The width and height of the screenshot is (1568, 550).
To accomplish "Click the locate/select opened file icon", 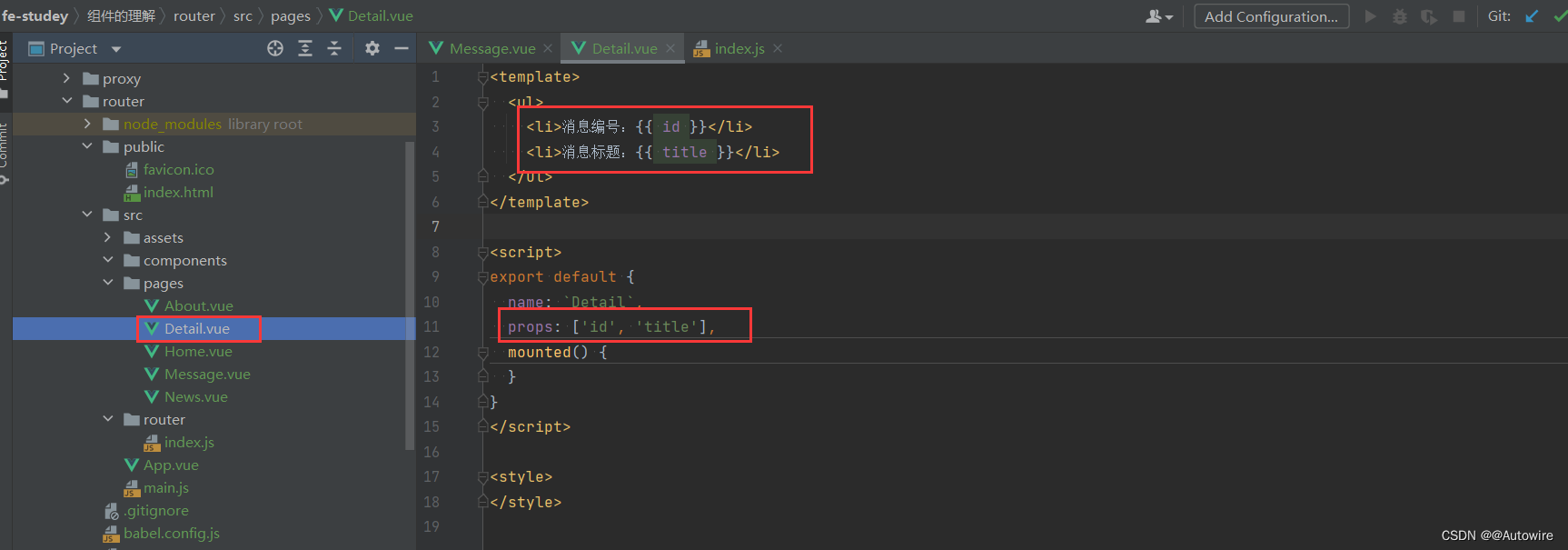I will point(275,48).
